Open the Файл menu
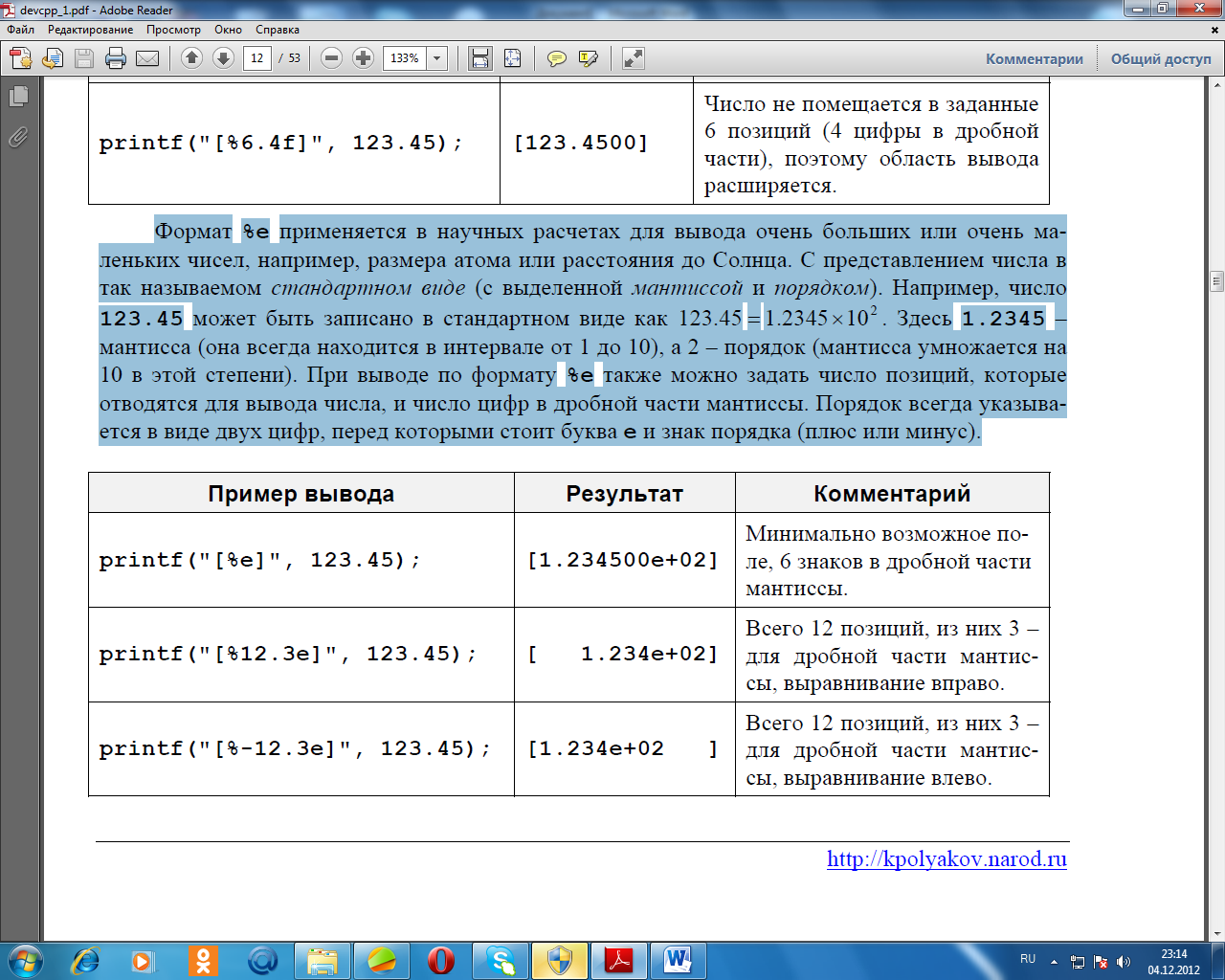 pyautogui.click(x=20, y=30)
